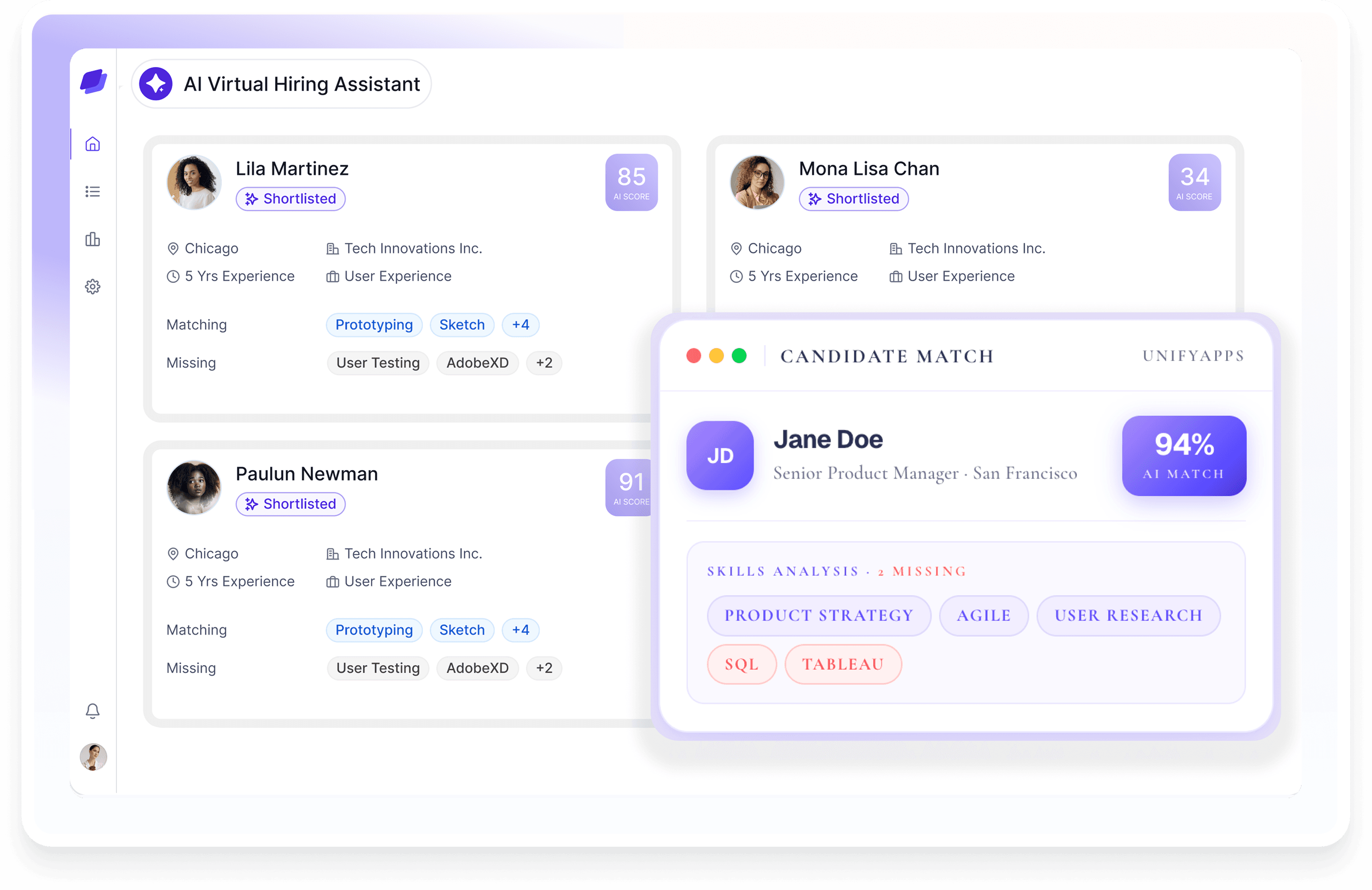1372x890 pixels.
Task: Select the Product Strategy skill tag
Action: tap(819, 615)
